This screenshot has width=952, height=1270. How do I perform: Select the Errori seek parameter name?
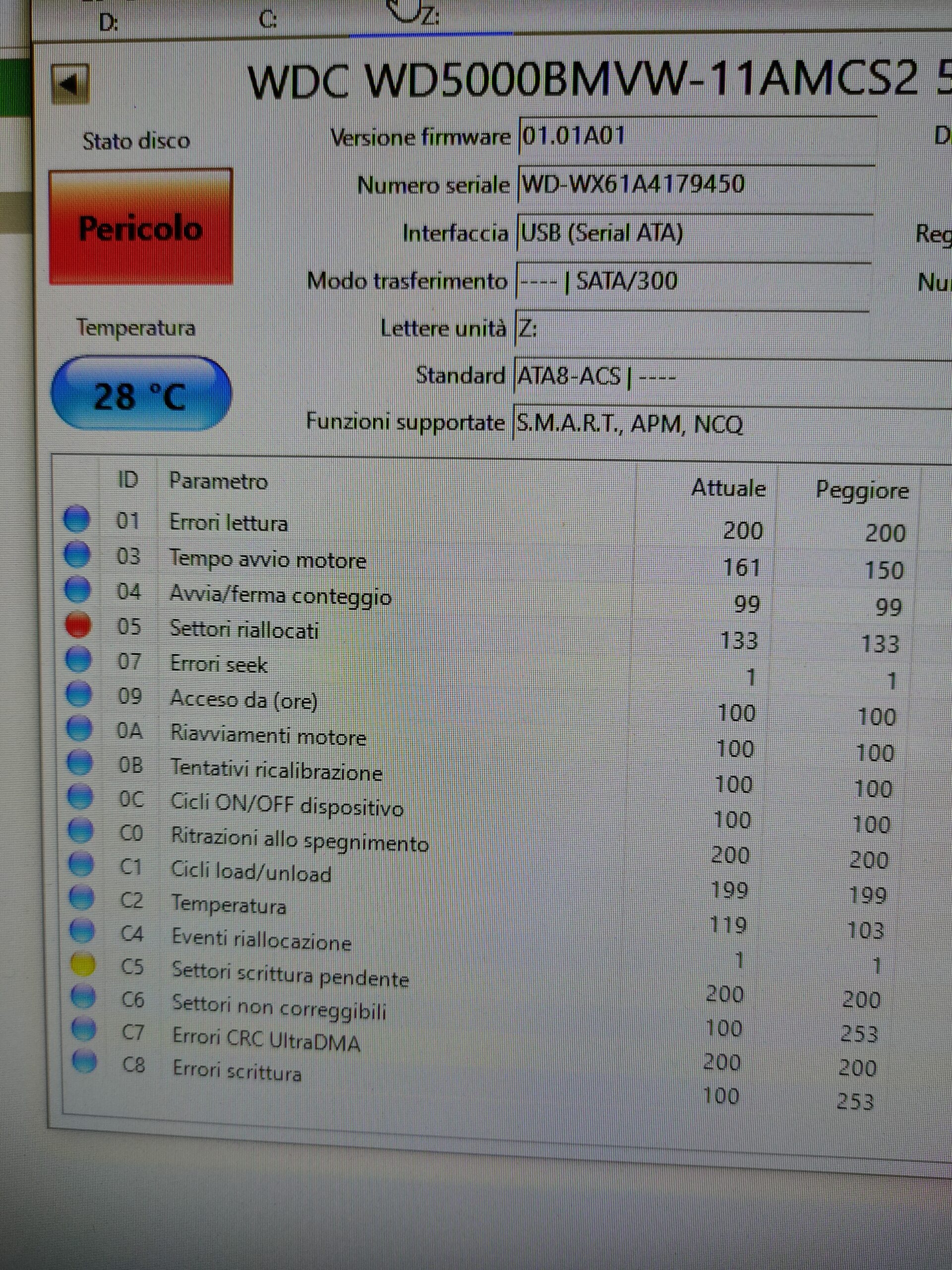pos(219,664)
